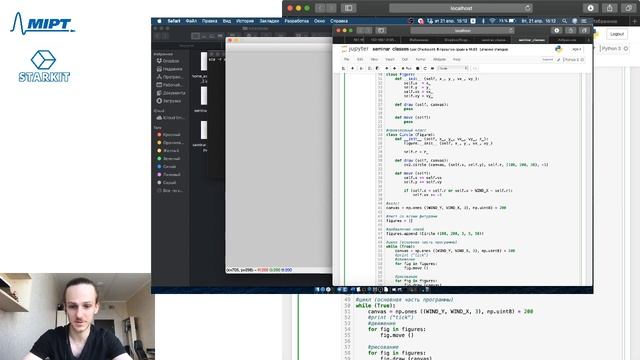Click the interrupt kernel stop icon
The height and width of the screenshot is (360, 640).
click(x=418, y=68)
